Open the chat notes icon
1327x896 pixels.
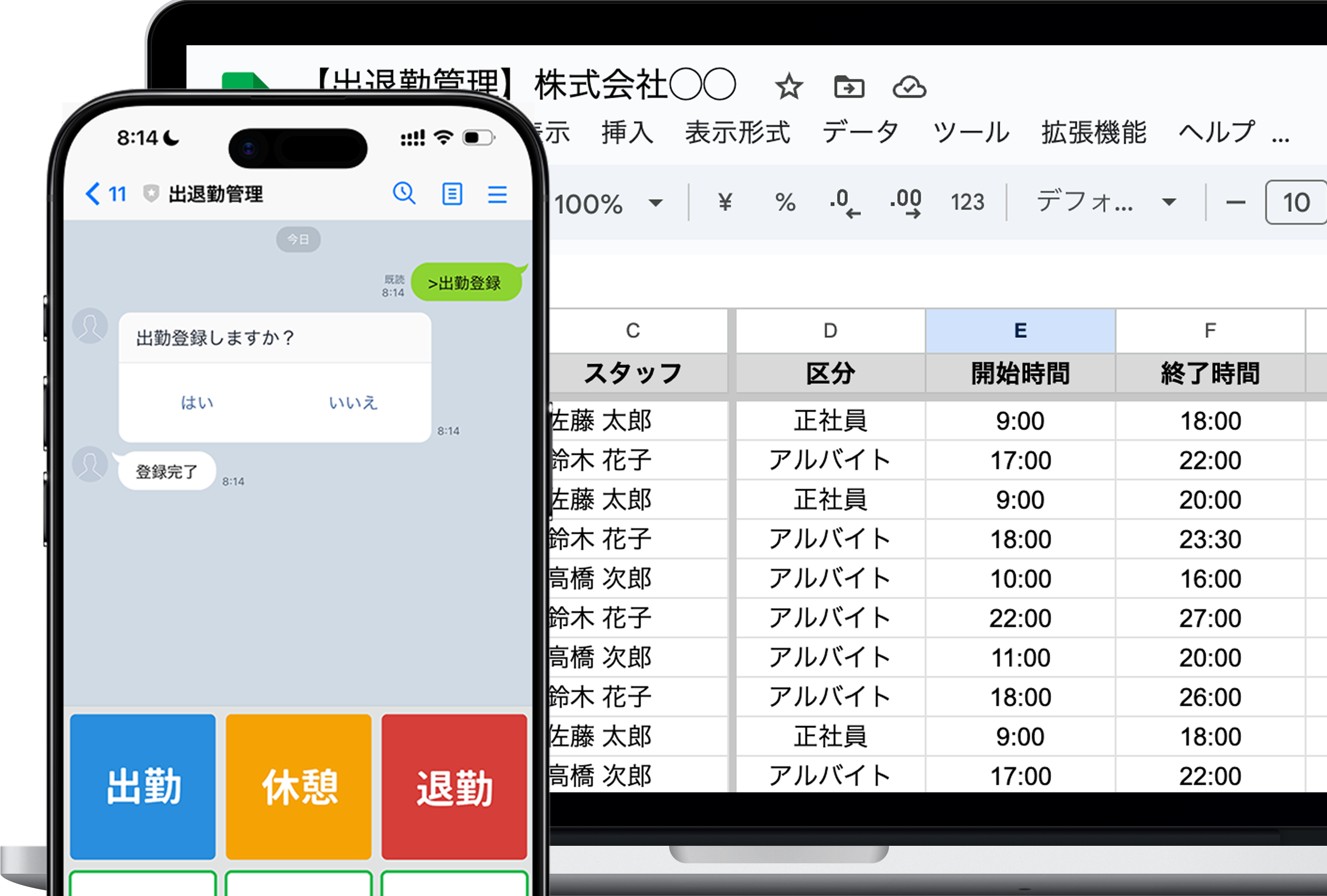(x=452, y=195)
